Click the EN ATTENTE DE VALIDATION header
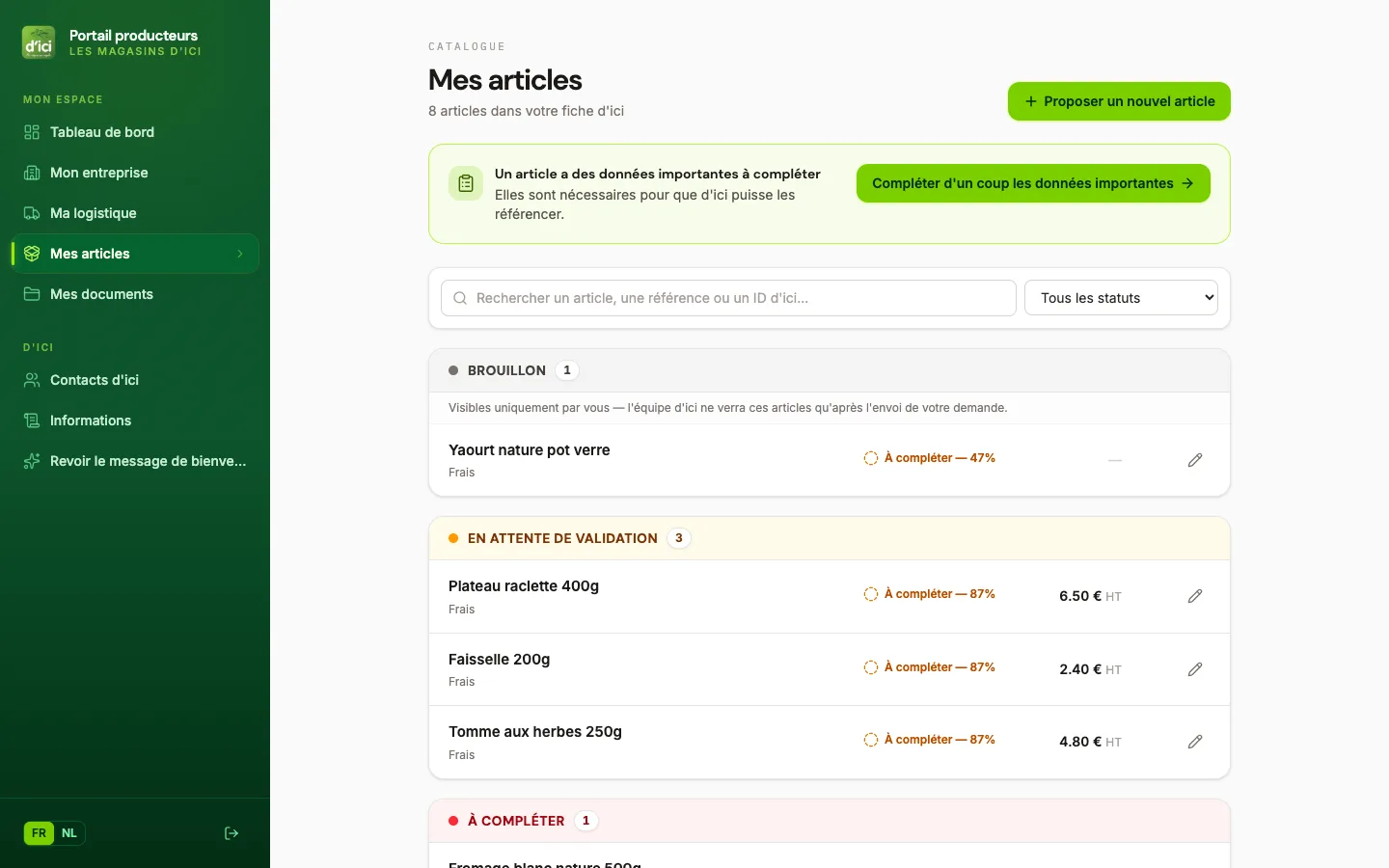This screenshot has height=868, width=1389. (830, 538)
